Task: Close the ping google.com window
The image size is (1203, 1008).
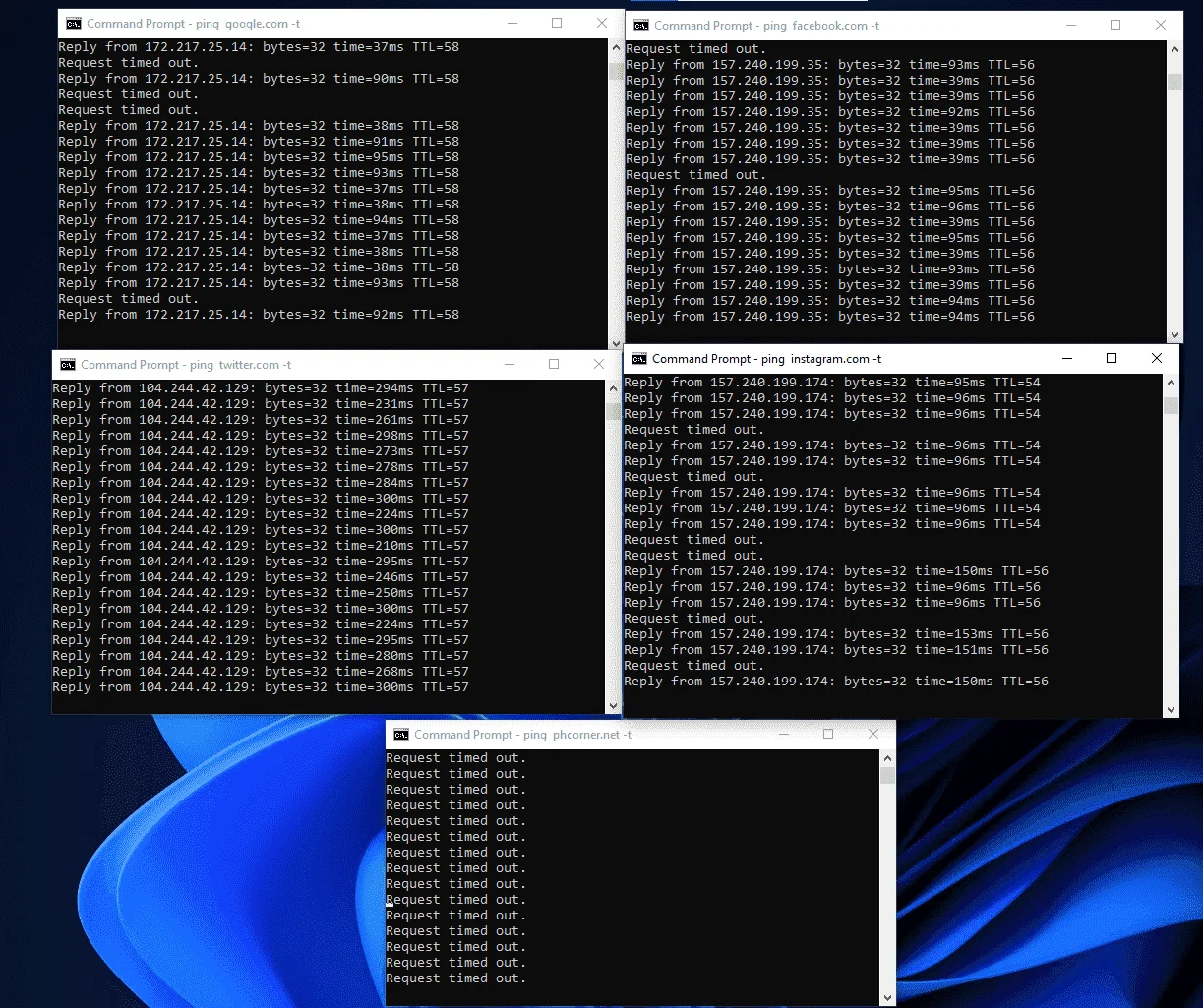Action: [x=602, y=23]
